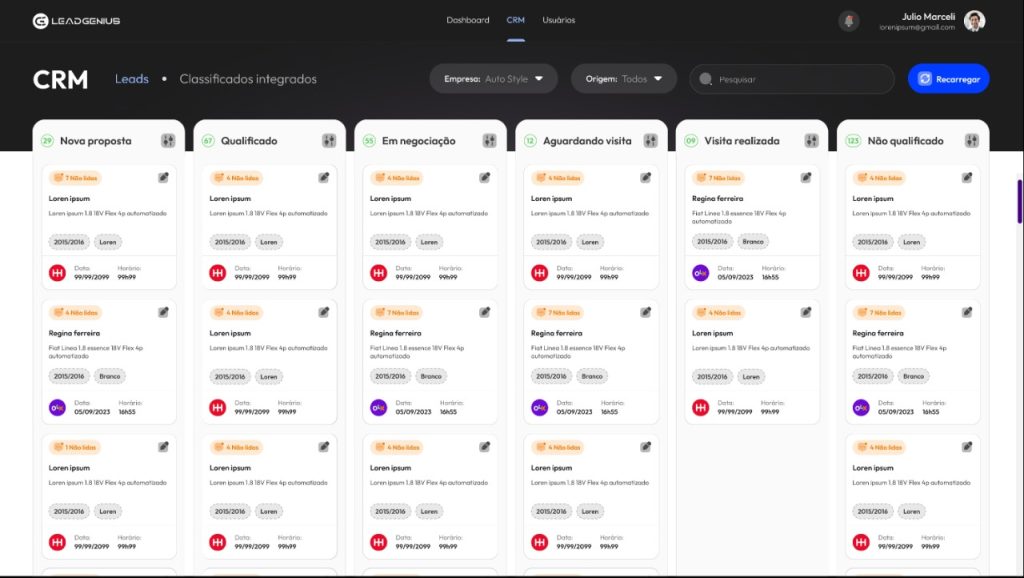The width and height of the screenshot is (1024, 578).
Task: Open filter icon on Aguardando visita column
Action: tap(651, 141)
